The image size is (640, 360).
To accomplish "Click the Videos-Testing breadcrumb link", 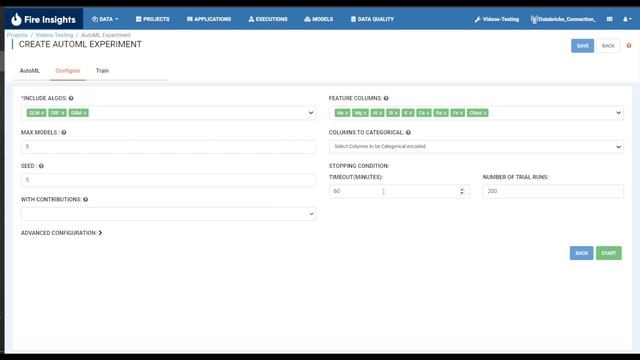I will [54, 35].
